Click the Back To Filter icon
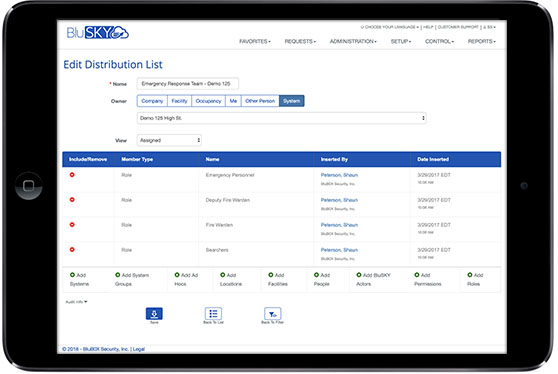The image size is (558, 374). [273, 314]
